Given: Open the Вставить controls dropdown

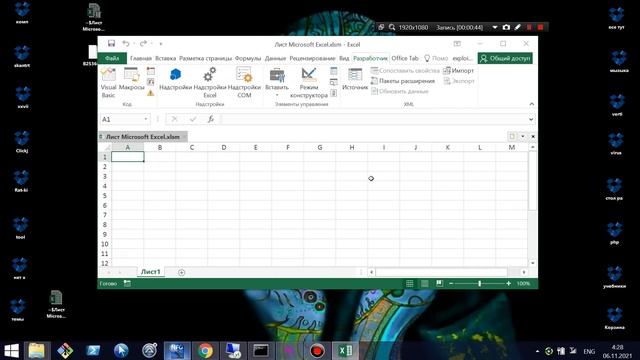Looking at the screenshot, I should point(277,83).
